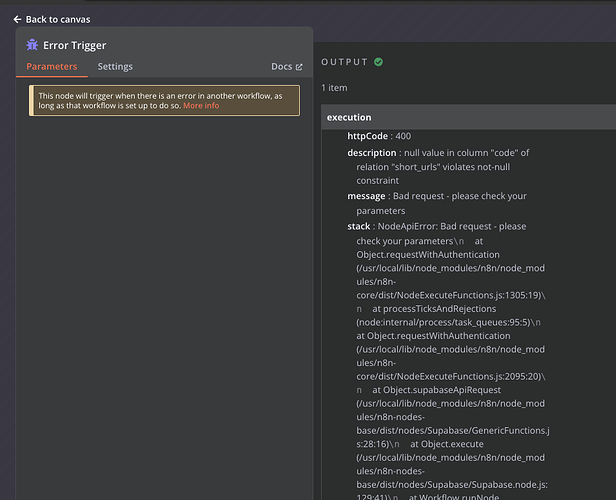Click the 'Object.supabaseApiRequest' stack line
616x500 pixels.
tap(436, 390)
